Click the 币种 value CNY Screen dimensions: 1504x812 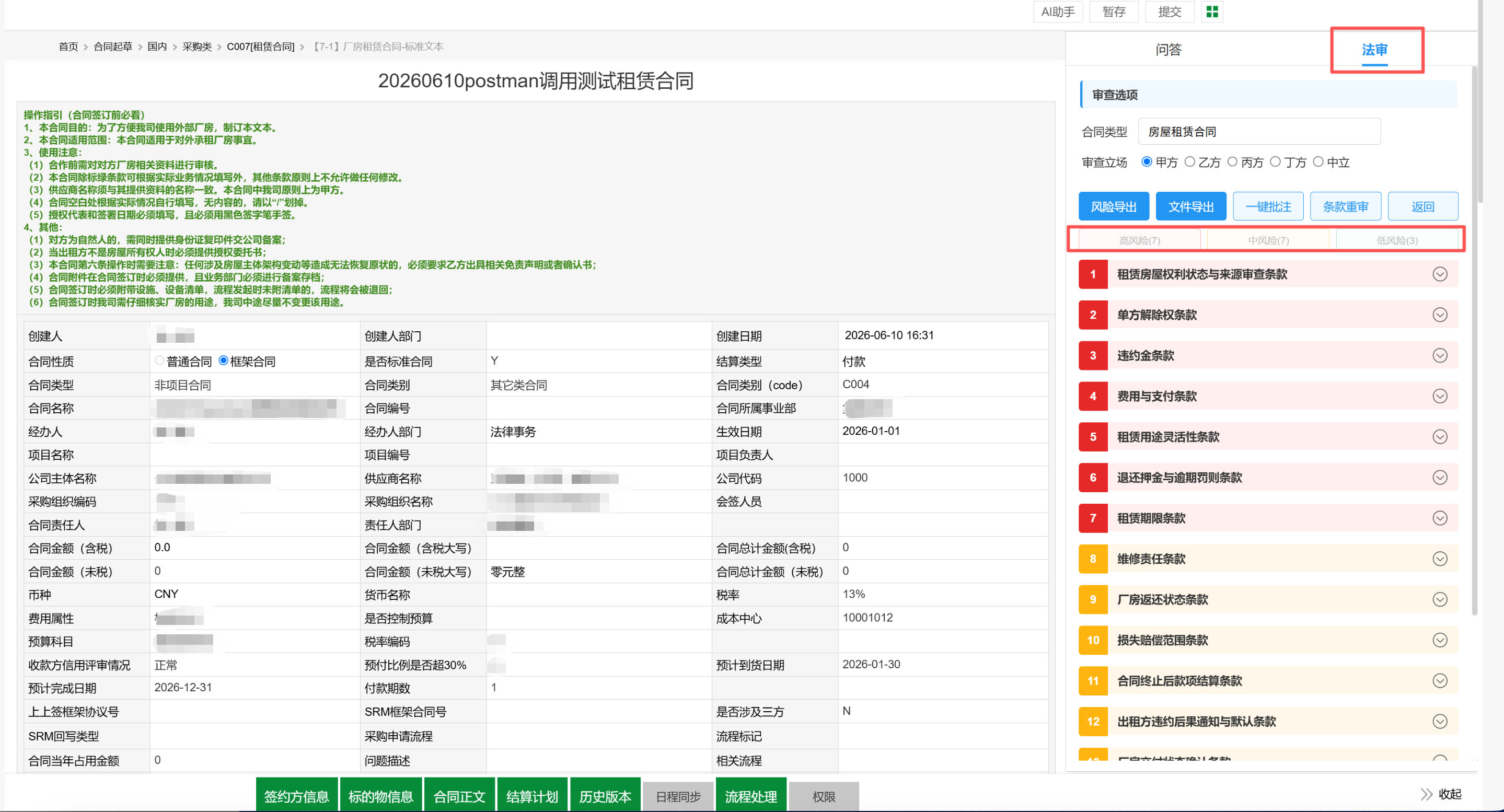point(166,594)
